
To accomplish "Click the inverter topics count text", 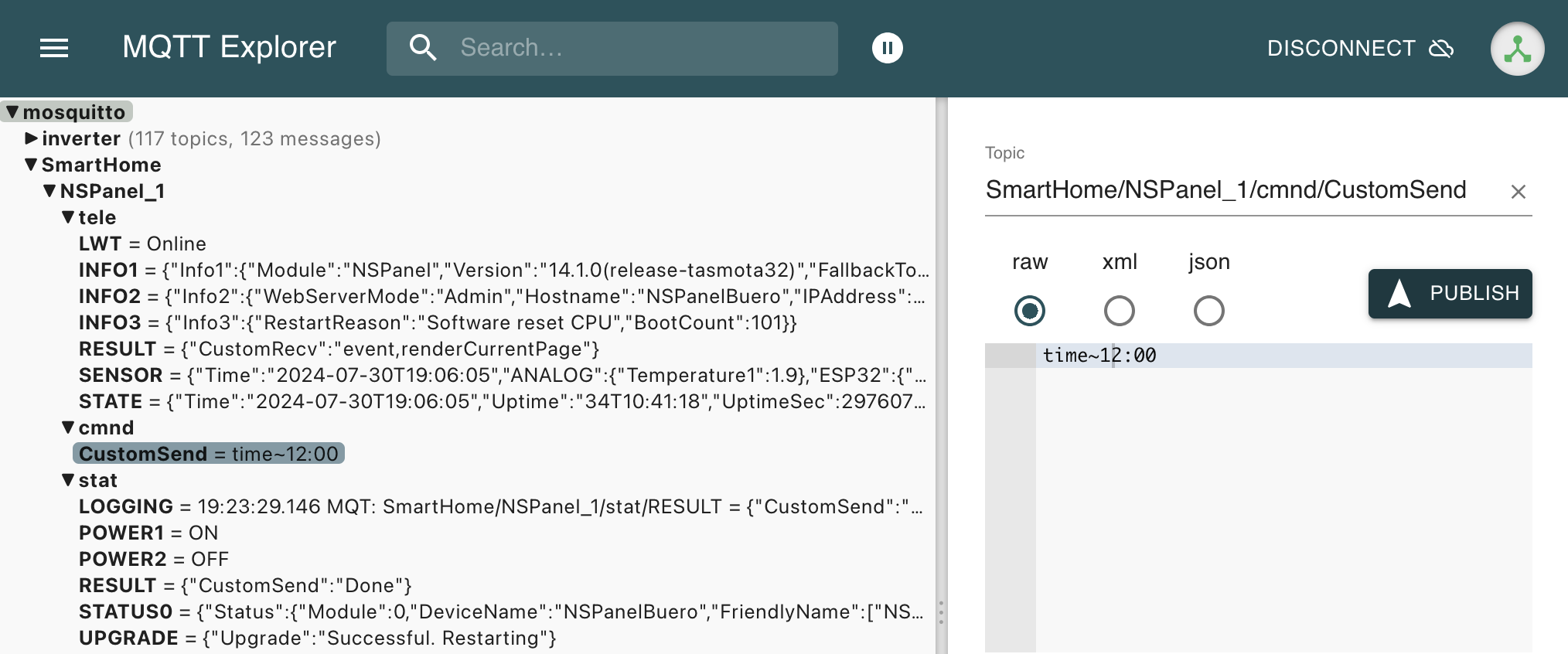I will pos(254,138).
